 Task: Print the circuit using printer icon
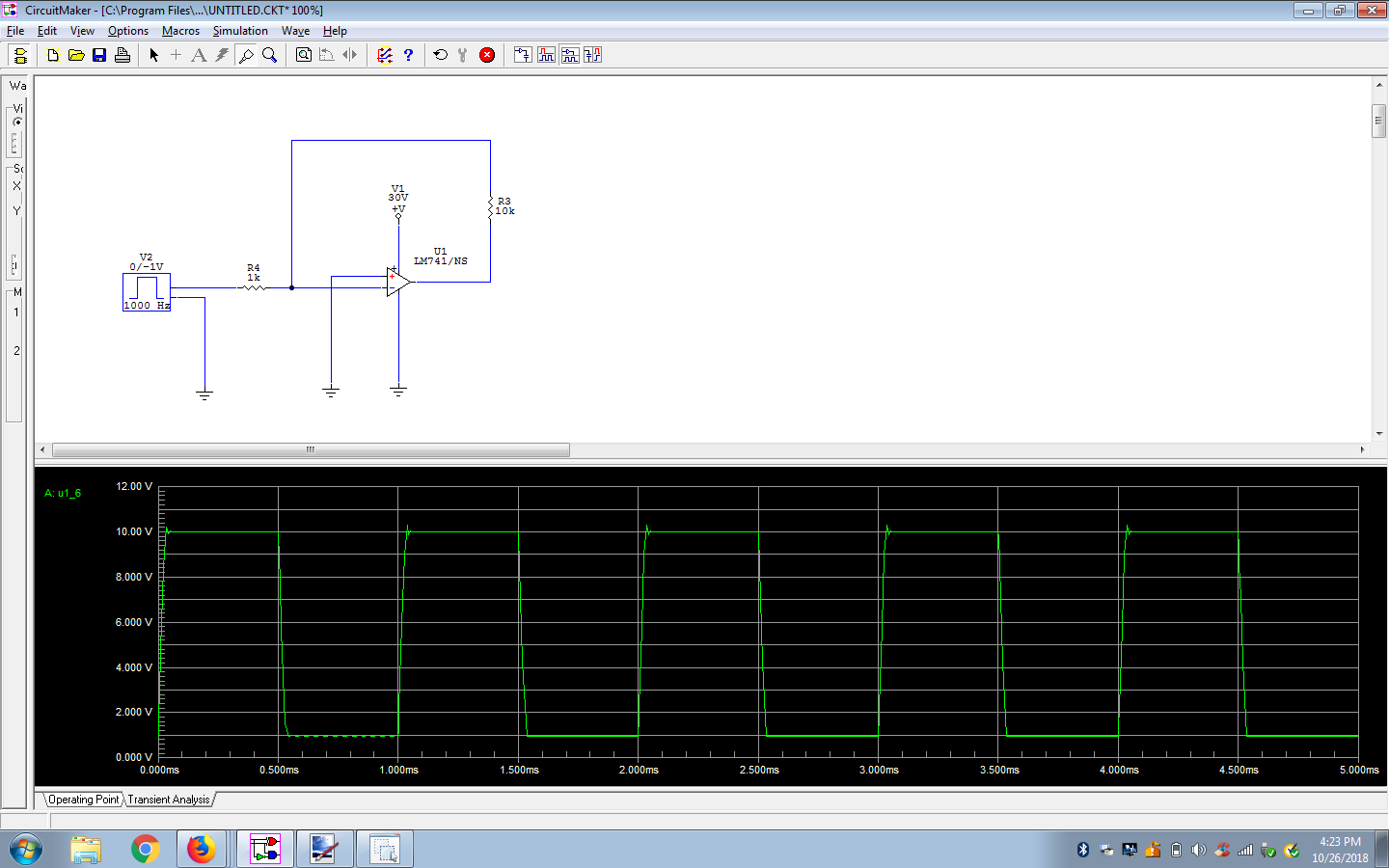point(123,55)
